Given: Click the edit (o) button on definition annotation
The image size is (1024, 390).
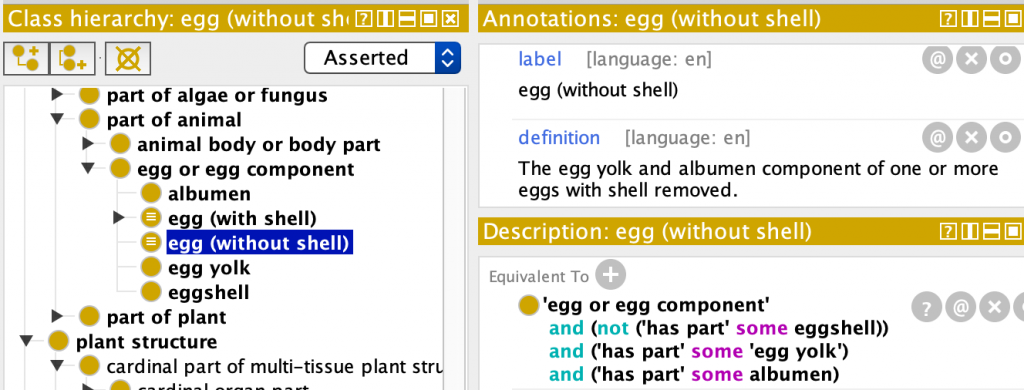Looking at the screenshot, I should (x=1006, y=138).
